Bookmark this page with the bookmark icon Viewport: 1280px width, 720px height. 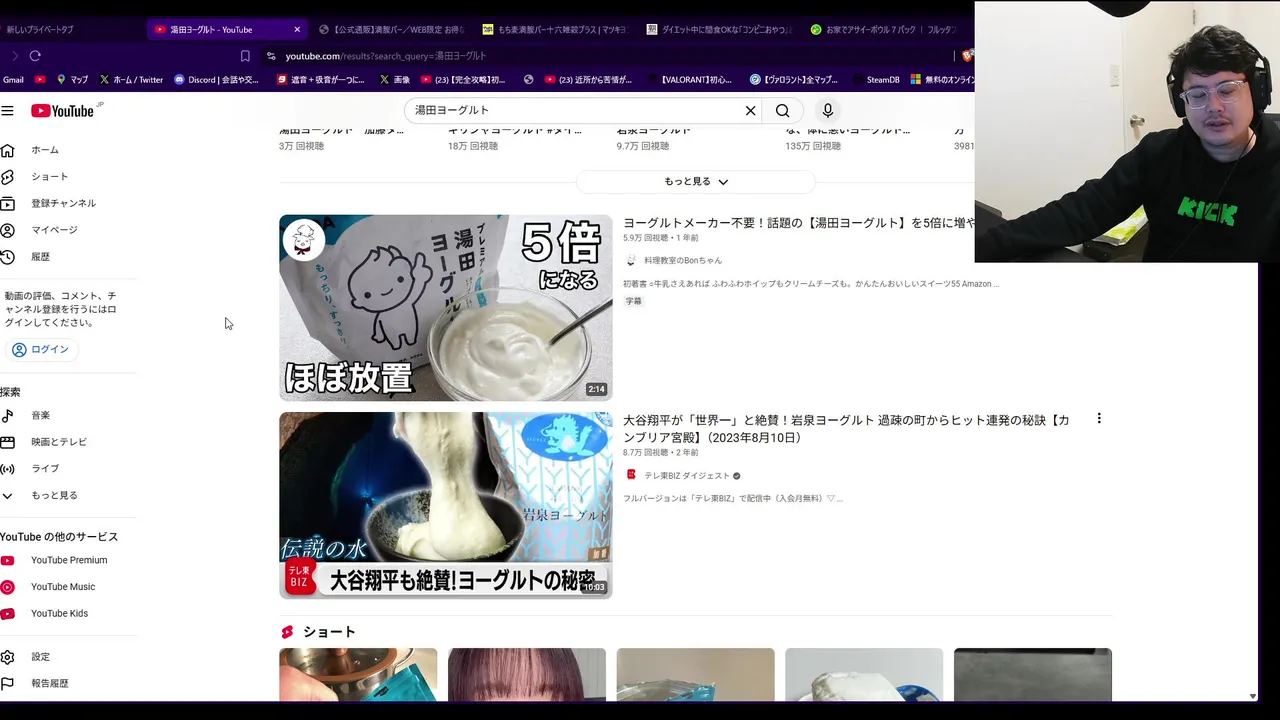click(245, 56)
